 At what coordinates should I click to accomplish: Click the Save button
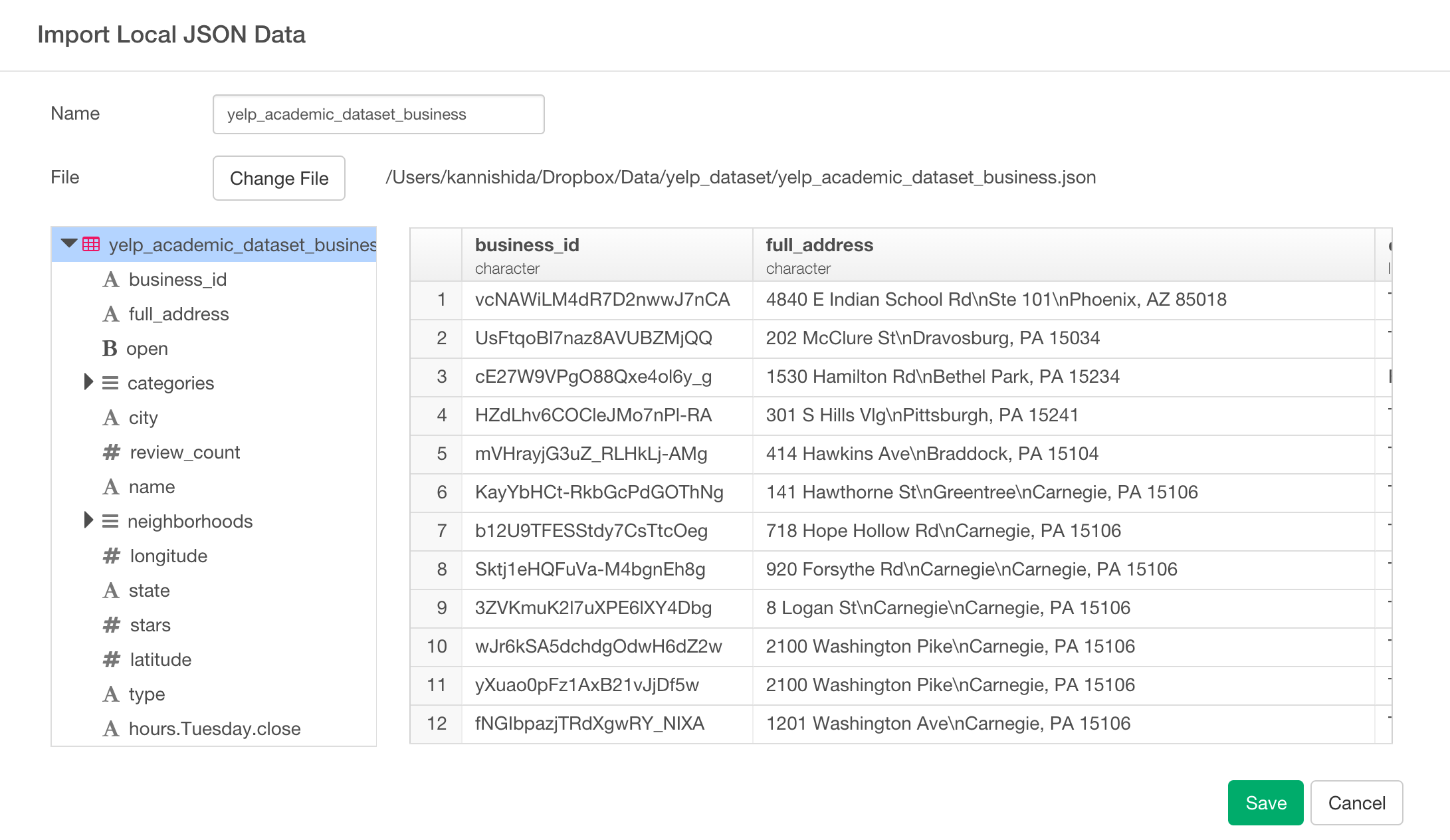[x=1265, y=803]
